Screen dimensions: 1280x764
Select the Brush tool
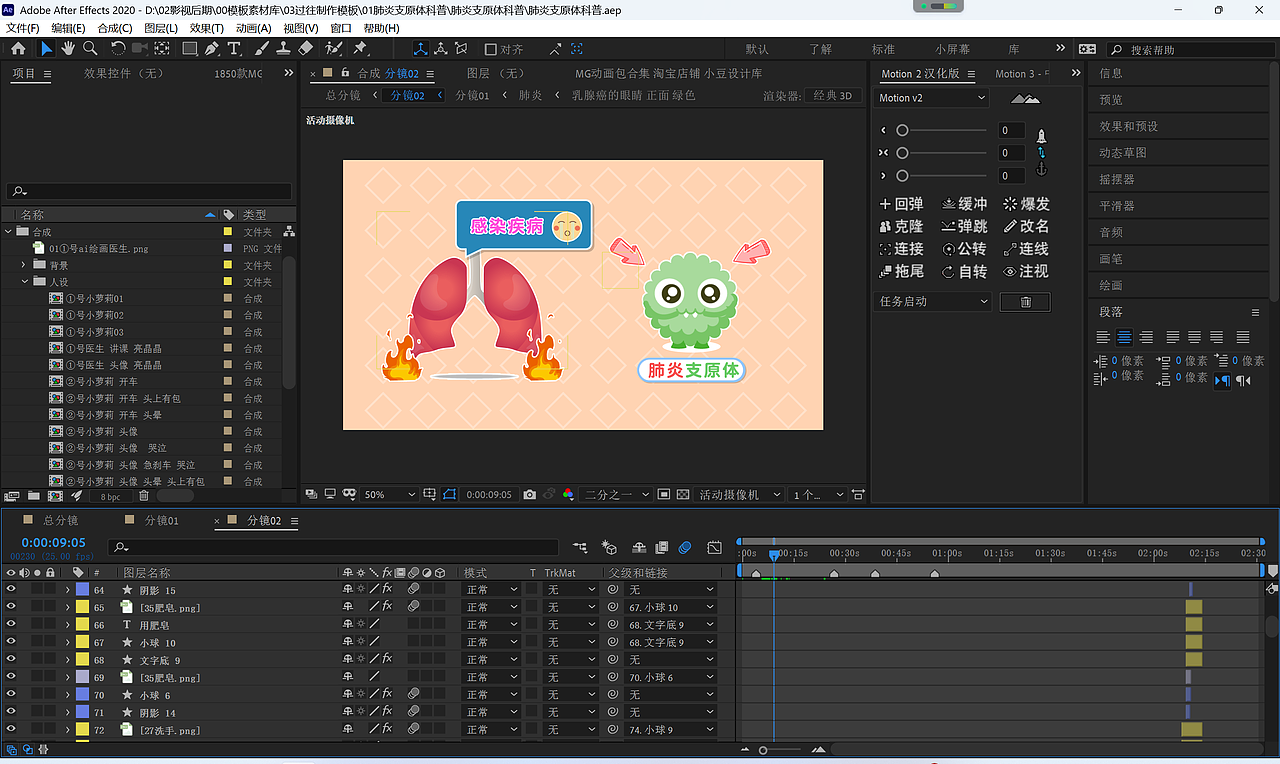coord(261,48)
